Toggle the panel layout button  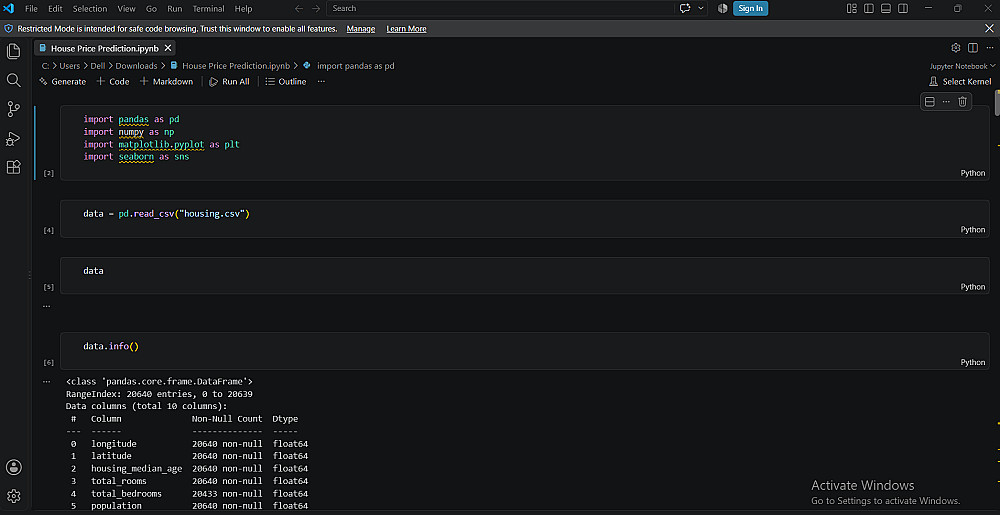coord(886,8)
